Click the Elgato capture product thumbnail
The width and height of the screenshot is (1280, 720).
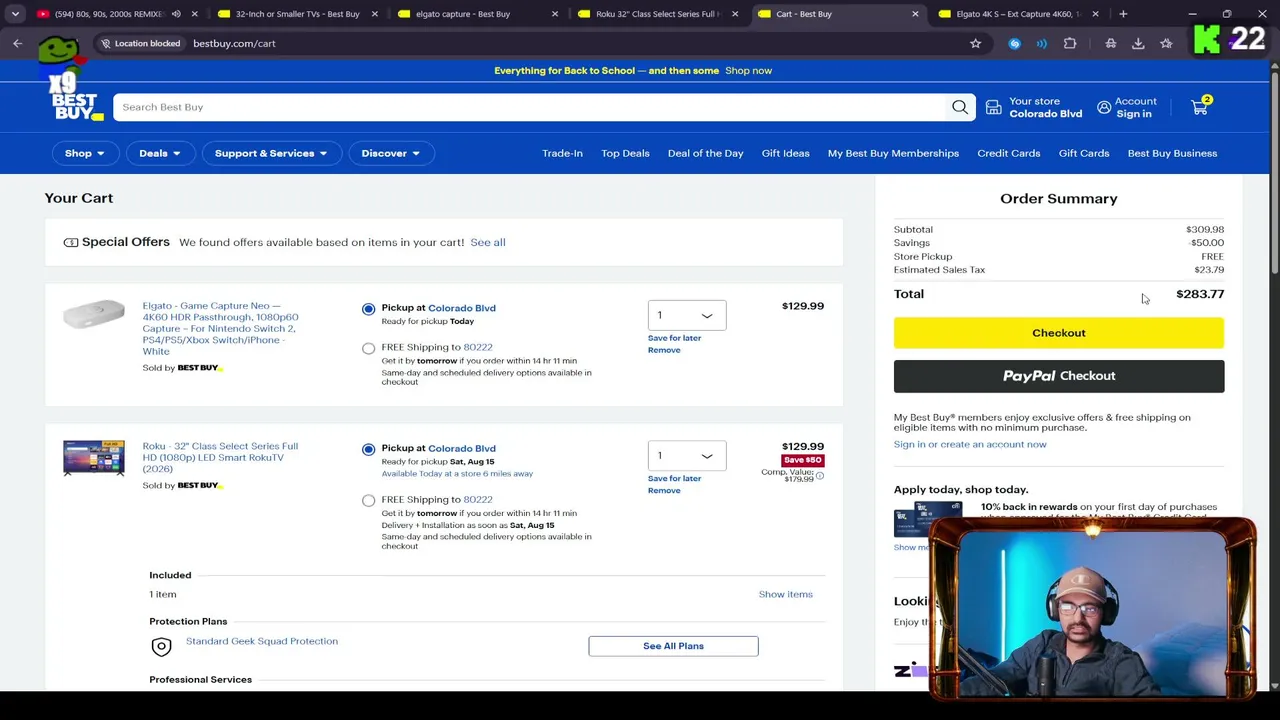[94, 315]
